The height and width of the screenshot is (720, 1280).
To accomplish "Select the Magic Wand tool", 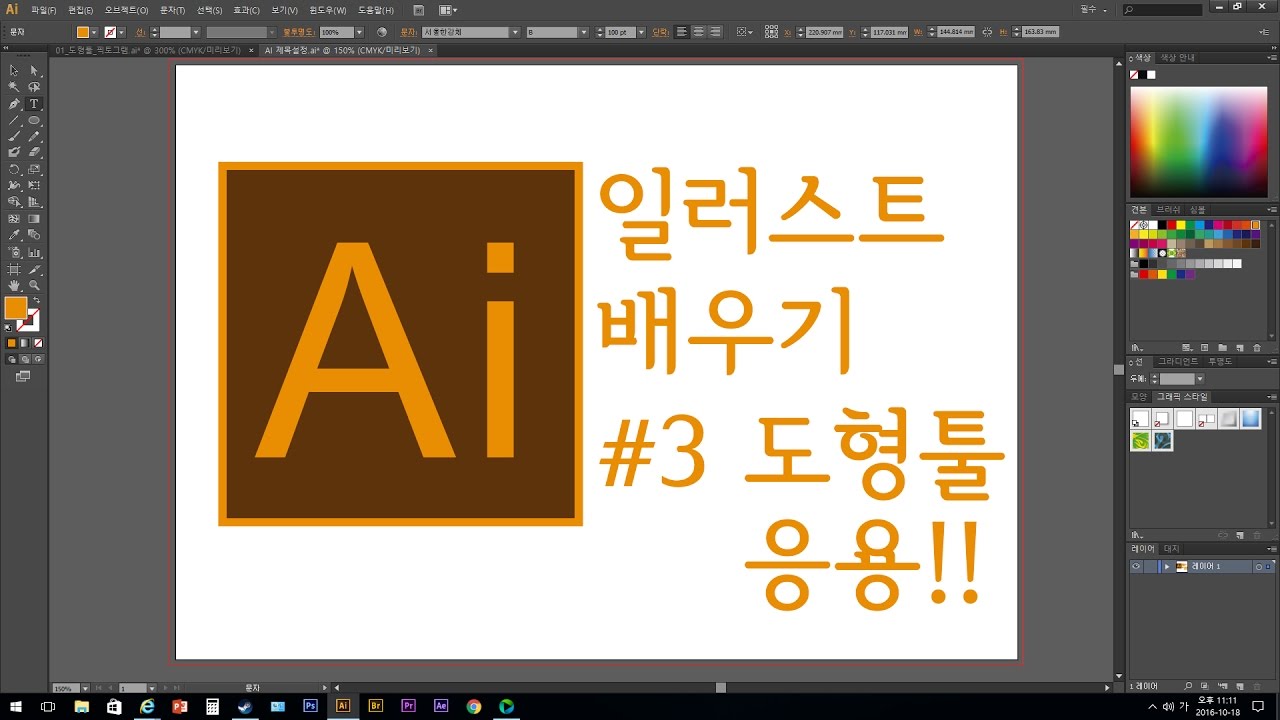I will (x=14, y=87).
